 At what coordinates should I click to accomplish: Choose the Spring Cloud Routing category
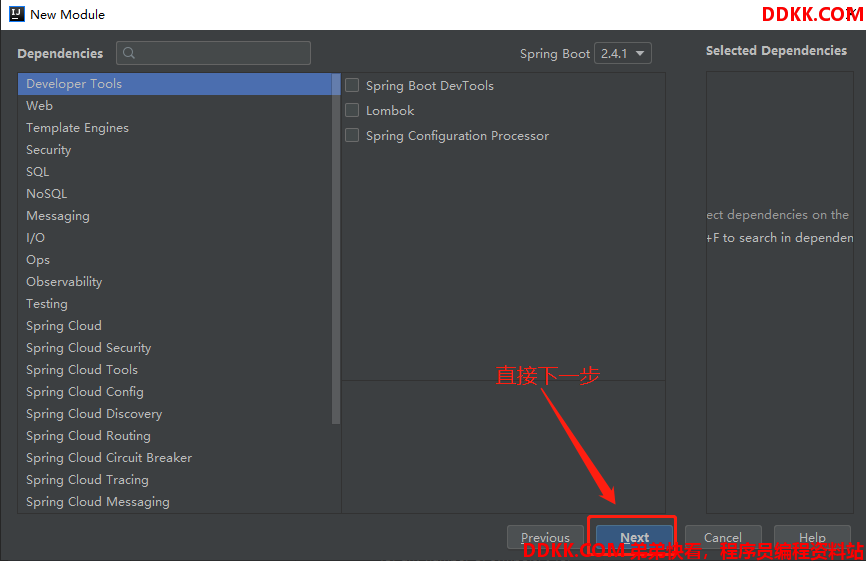(x=175, y=436)
